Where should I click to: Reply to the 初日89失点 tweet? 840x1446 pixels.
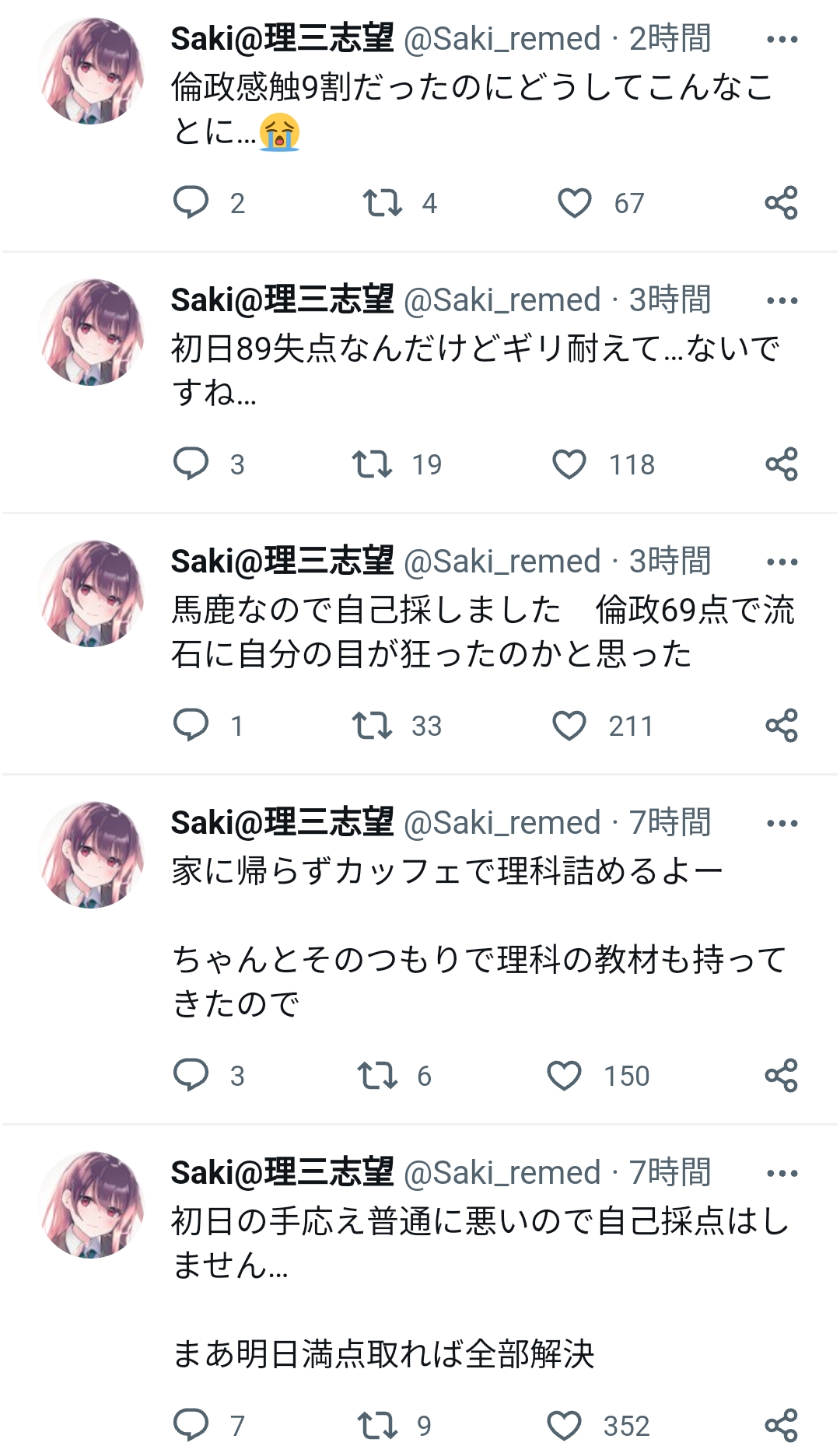(191, 464)
